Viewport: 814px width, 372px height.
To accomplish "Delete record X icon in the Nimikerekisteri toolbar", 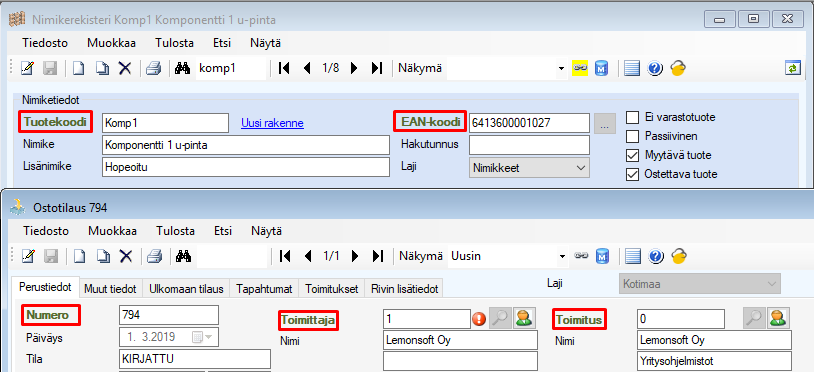I will pos(125,68).
